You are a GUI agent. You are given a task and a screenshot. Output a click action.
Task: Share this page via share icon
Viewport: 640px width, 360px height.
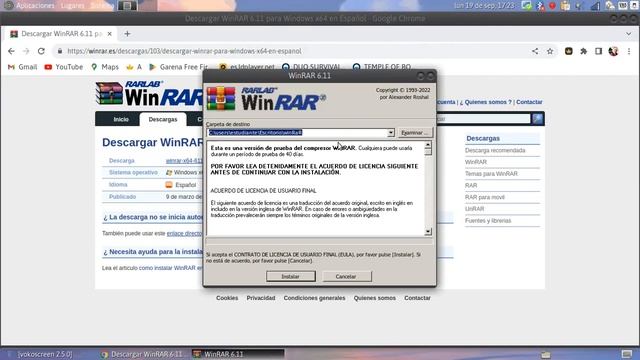point(535,51)
